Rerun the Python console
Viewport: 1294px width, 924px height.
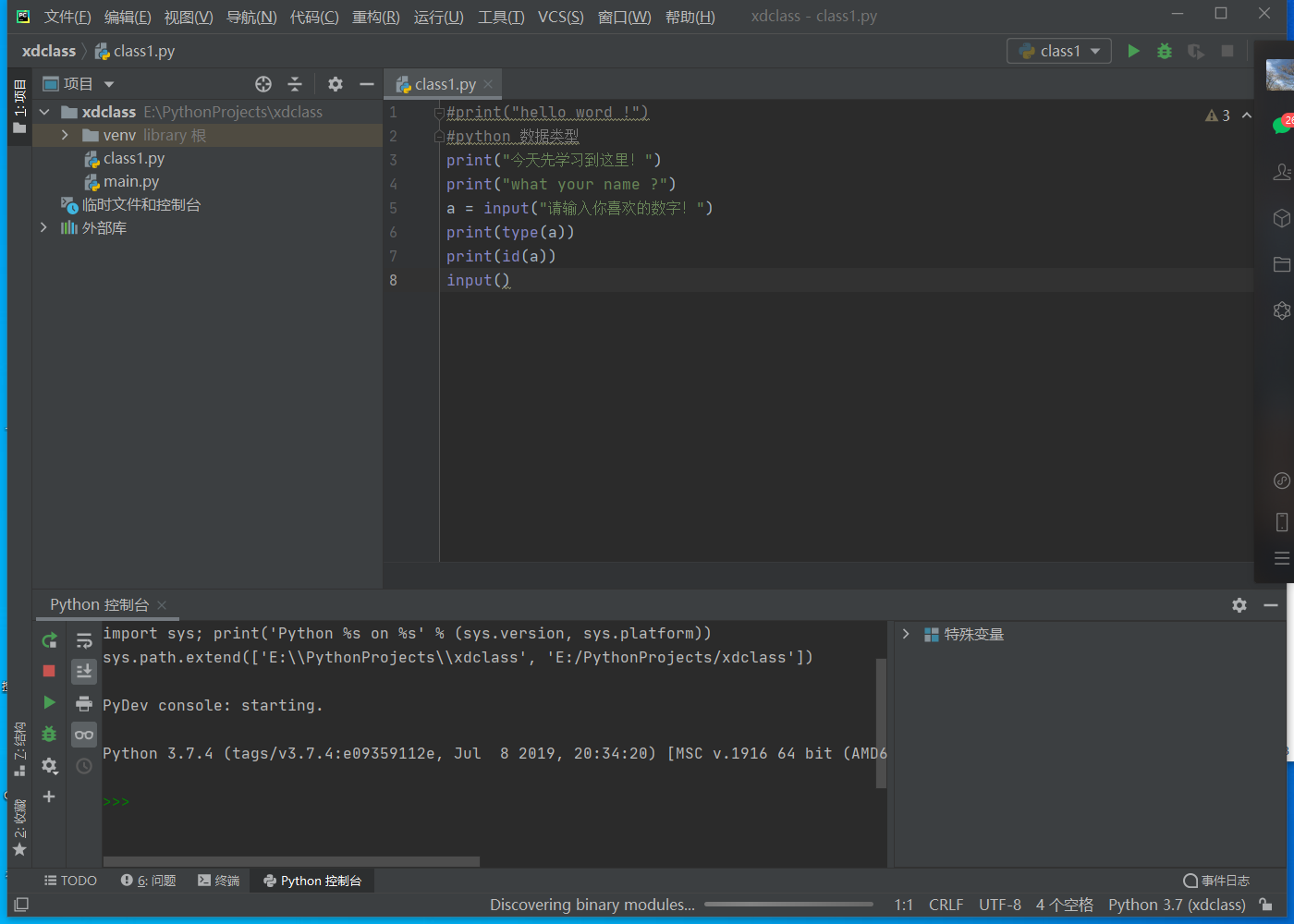point(50,640)
